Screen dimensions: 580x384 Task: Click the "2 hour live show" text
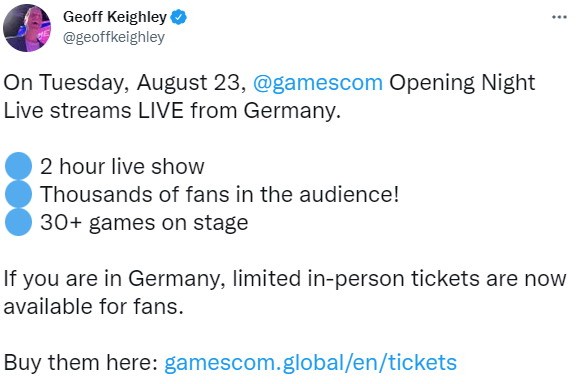pos(122,166)
